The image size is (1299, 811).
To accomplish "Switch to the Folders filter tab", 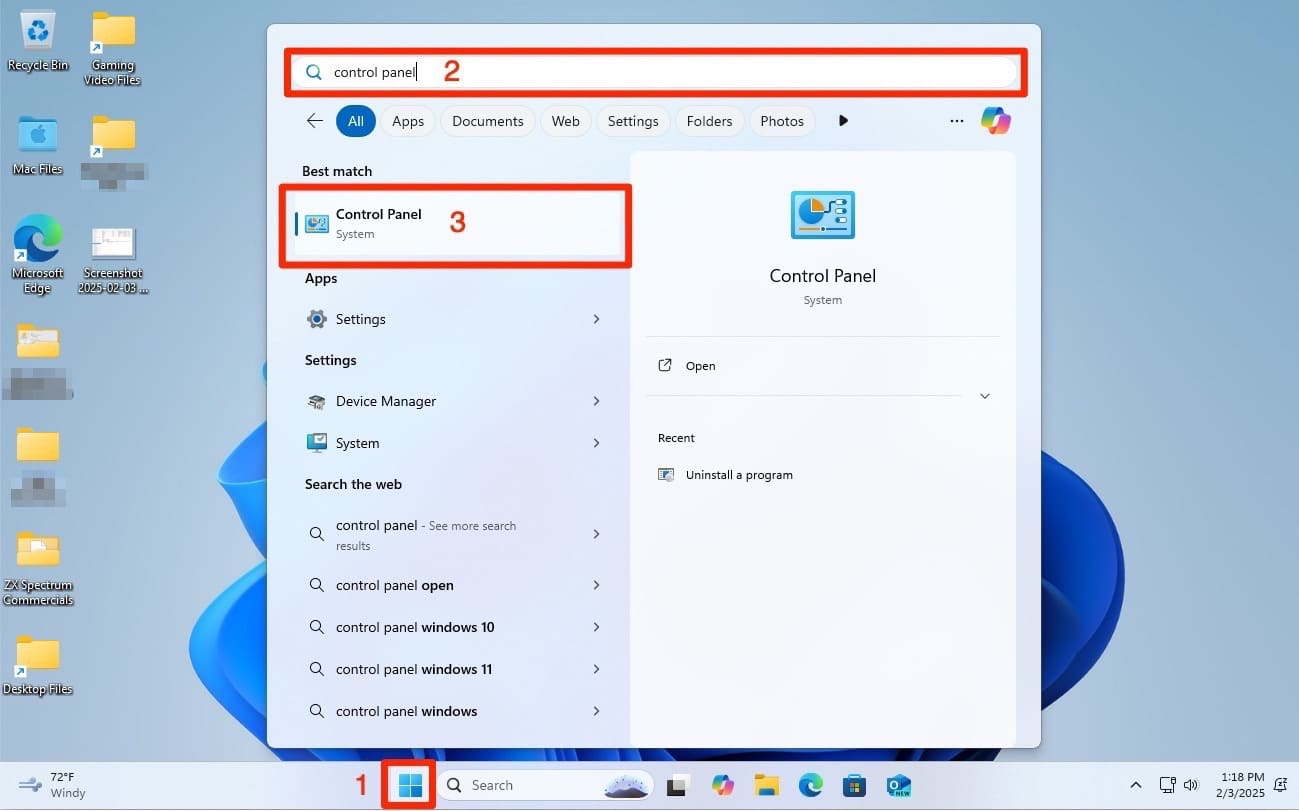I will pyautogui.click(x=710, y=121).
